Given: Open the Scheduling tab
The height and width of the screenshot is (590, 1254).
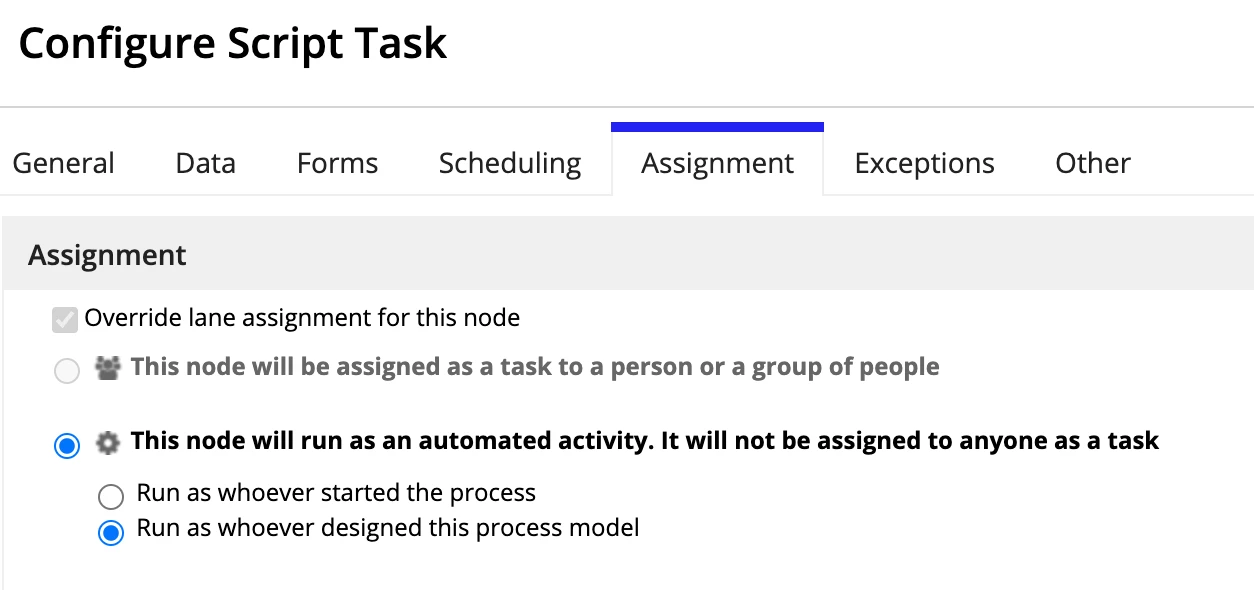Looking at the screenshot, I should (x=510, y=163).
